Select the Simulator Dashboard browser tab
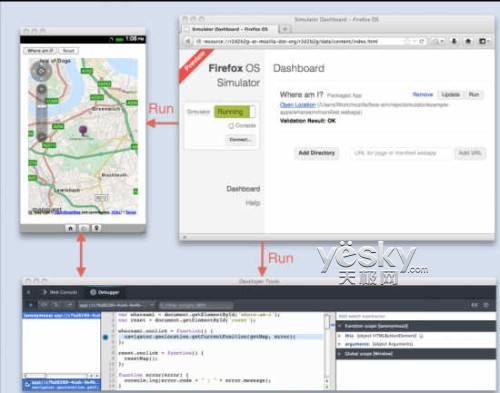Screen dimensions: 500x393 point(229,29)
